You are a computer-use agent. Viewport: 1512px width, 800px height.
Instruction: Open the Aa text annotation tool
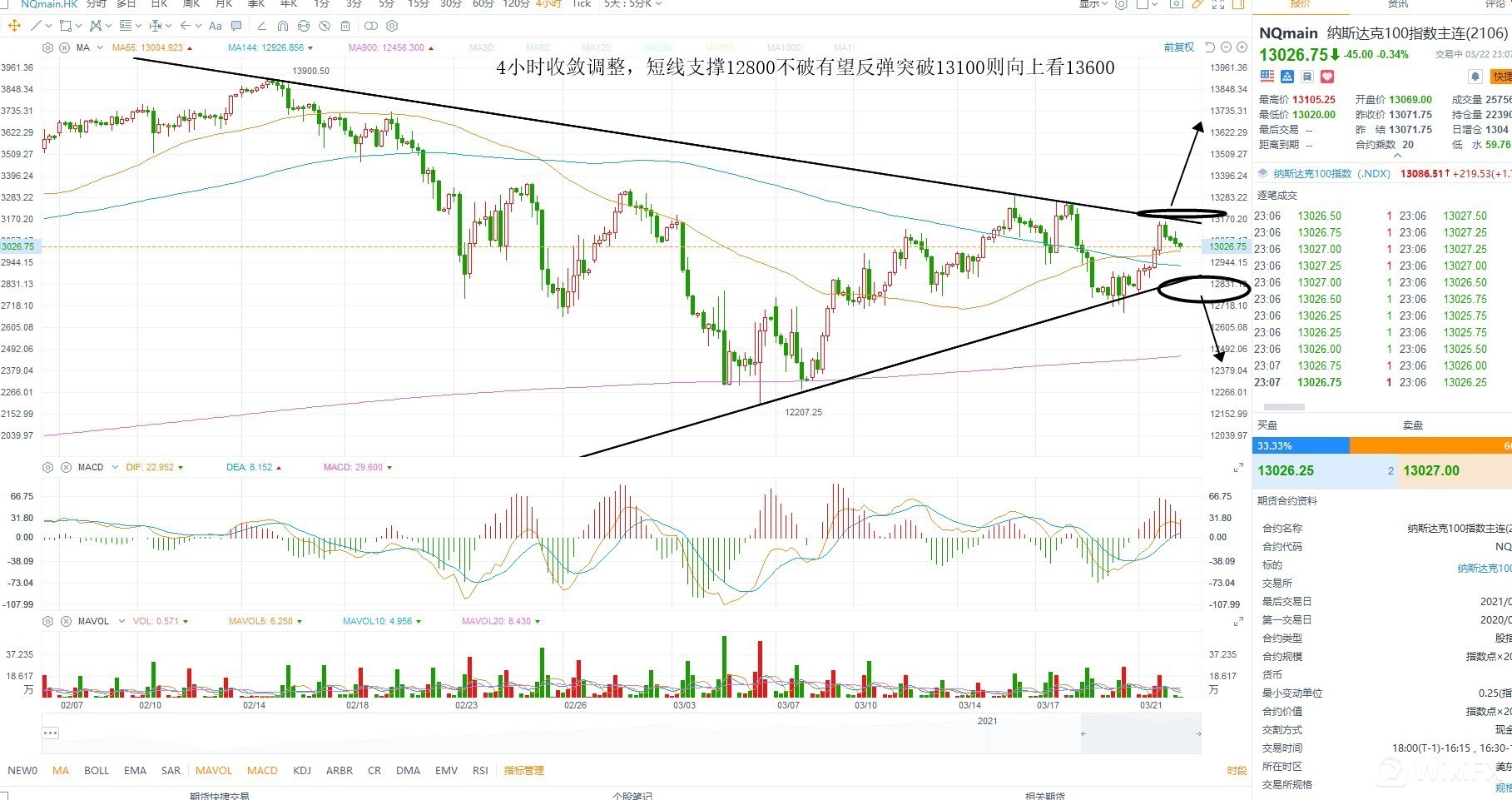[216, 26]
